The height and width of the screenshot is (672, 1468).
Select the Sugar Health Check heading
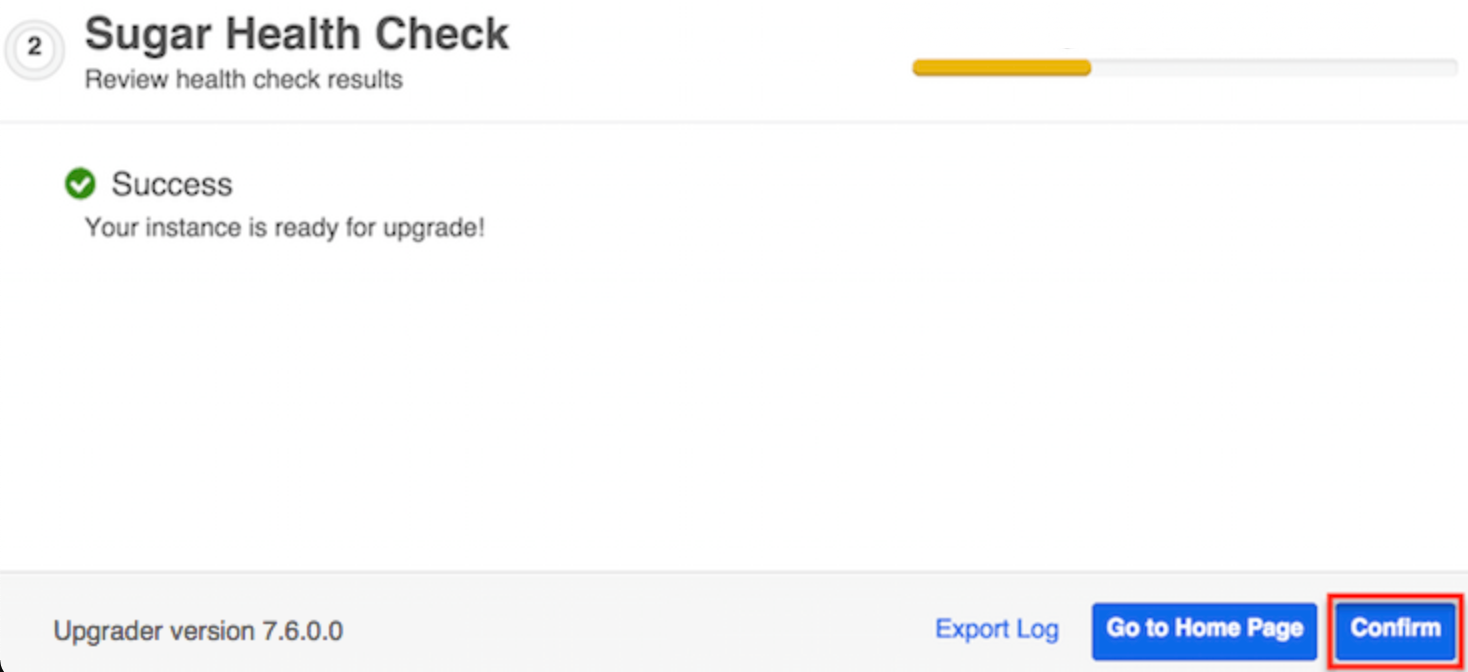(297, 35)
